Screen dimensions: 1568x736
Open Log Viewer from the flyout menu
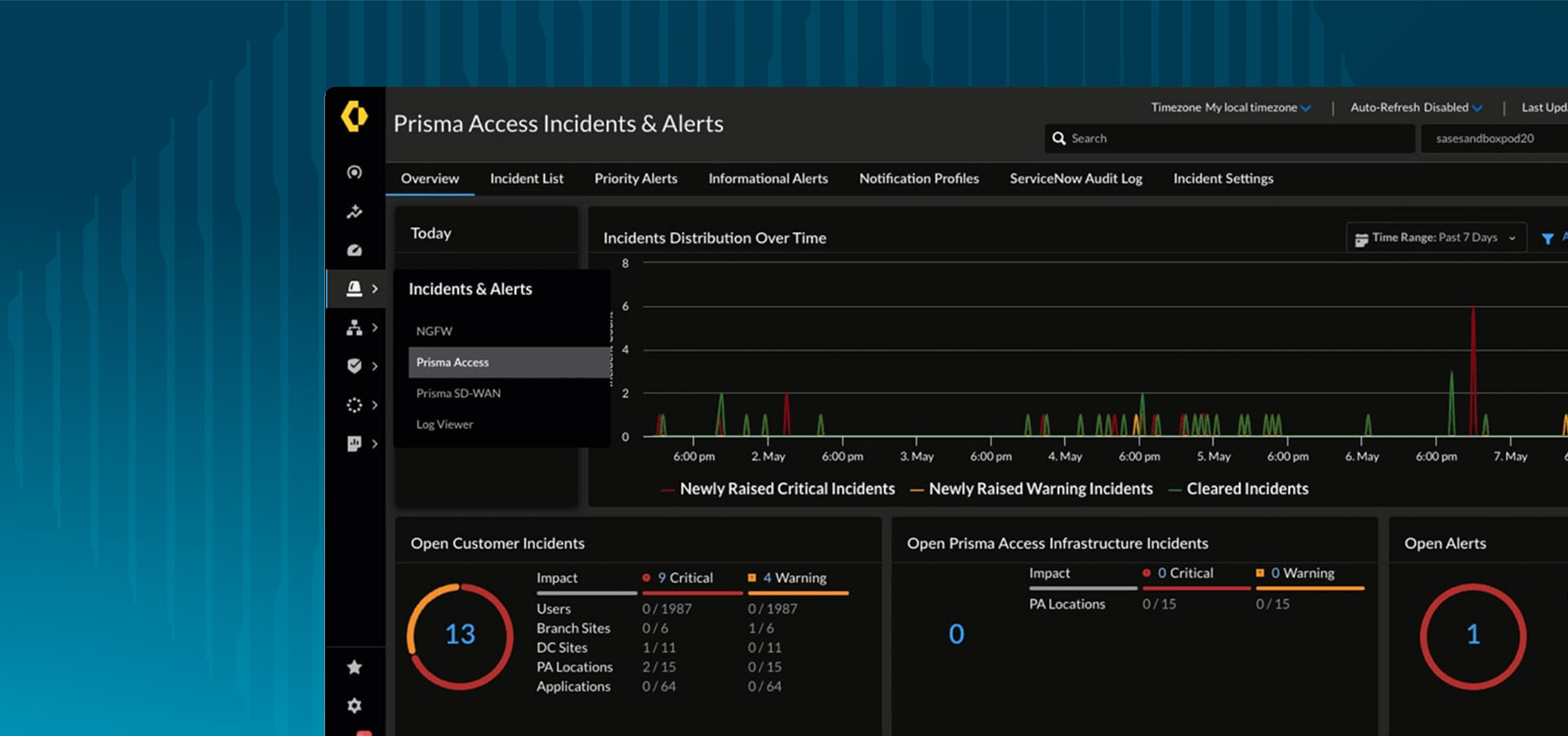click(x=444, y=424)
